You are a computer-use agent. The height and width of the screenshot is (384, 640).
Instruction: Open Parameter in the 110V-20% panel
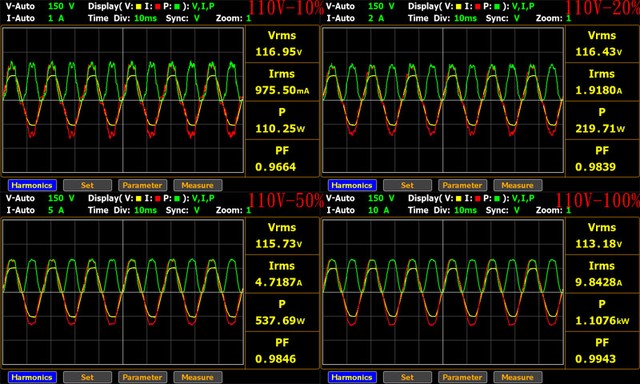click(x=462, y=185)
